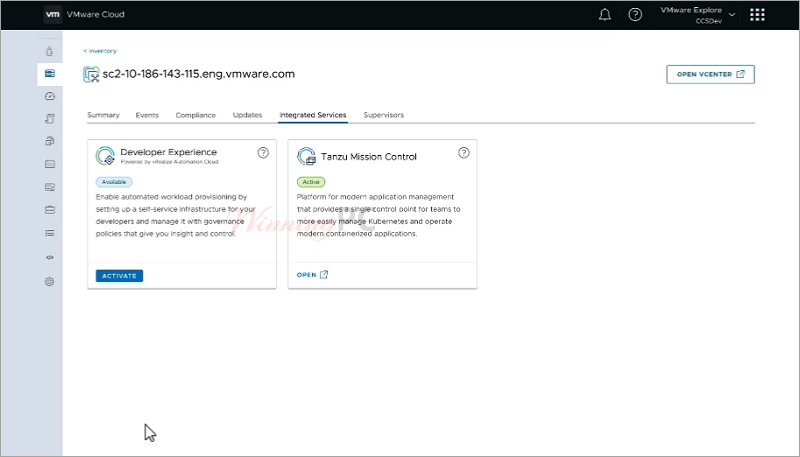Click the scroll document sidebar icon
Image resolution: width=800 pixels, height=457 pixels.
click(49, 119)
